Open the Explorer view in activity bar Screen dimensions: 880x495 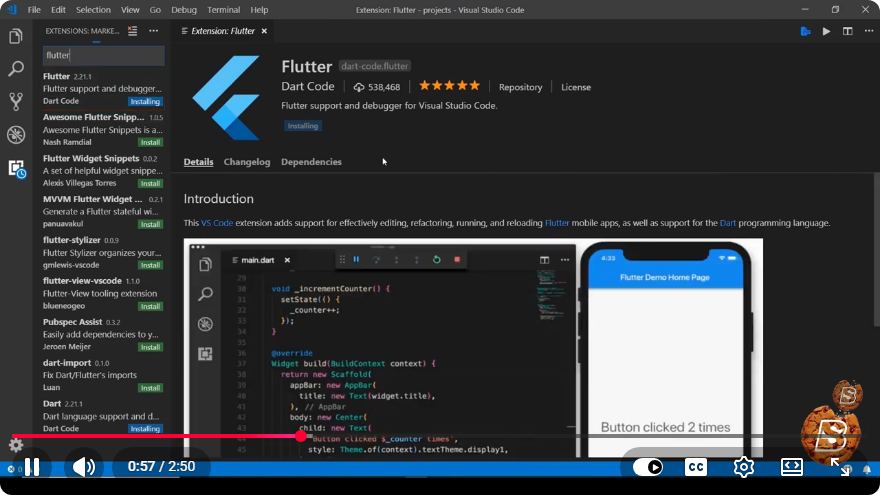pos(16,36)
